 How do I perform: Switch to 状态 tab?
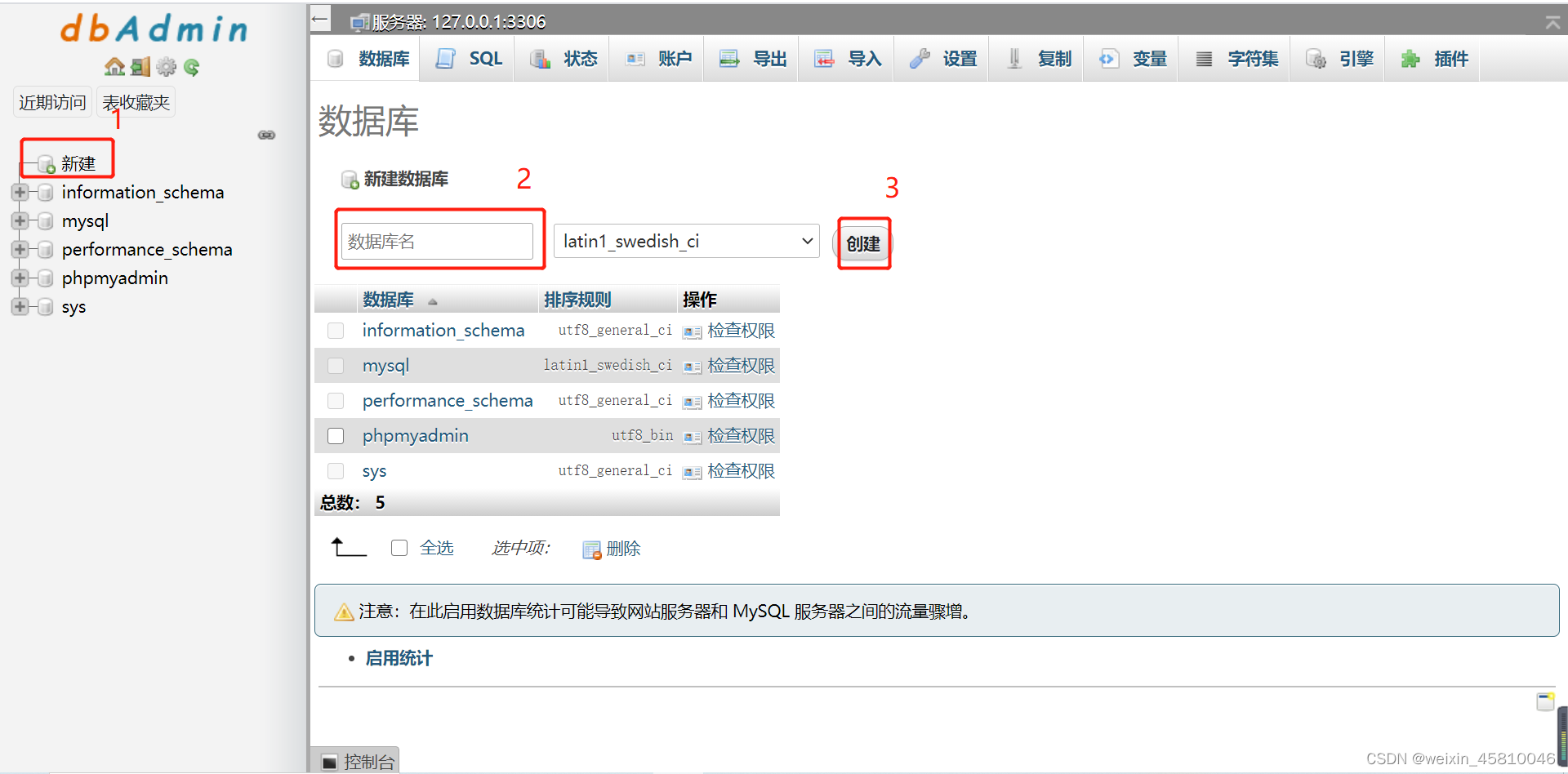click(x=562, y=59)
